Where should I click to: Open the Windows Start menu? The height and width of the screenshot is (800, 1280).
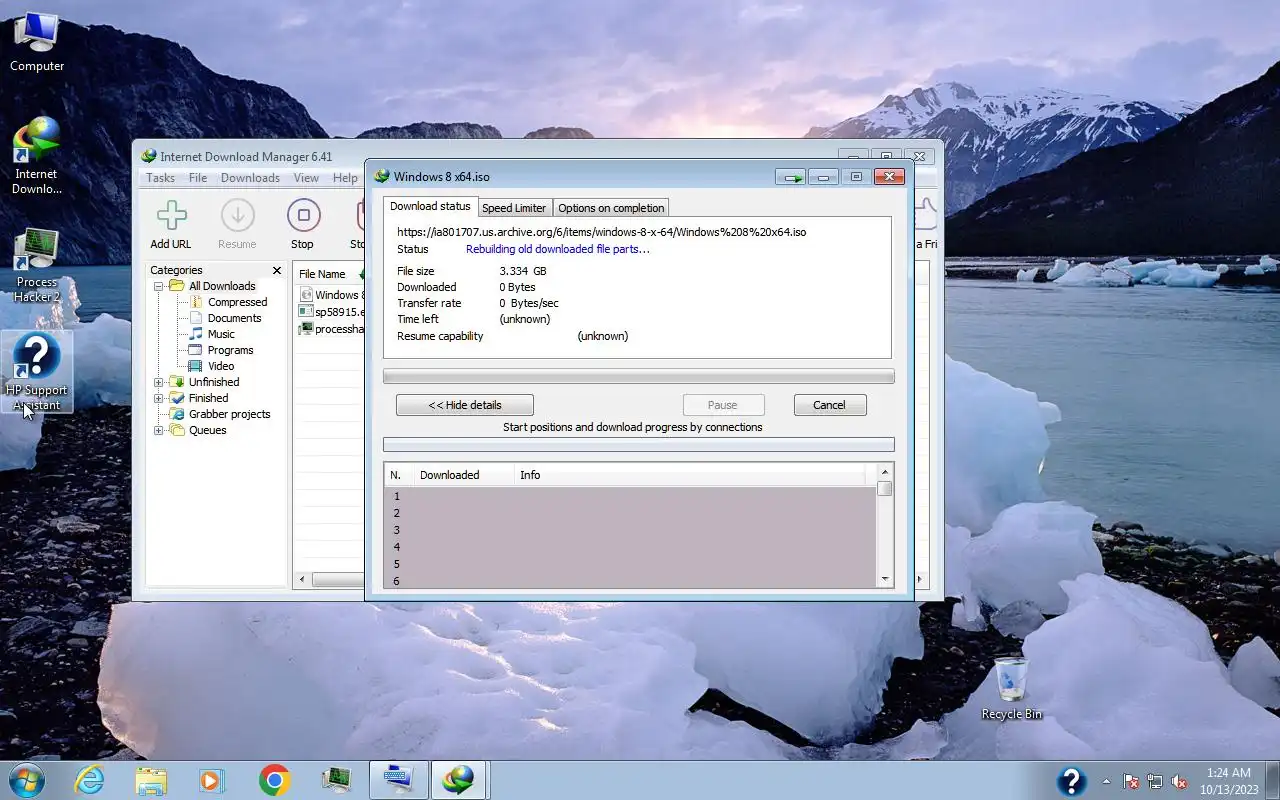[26, 779]
